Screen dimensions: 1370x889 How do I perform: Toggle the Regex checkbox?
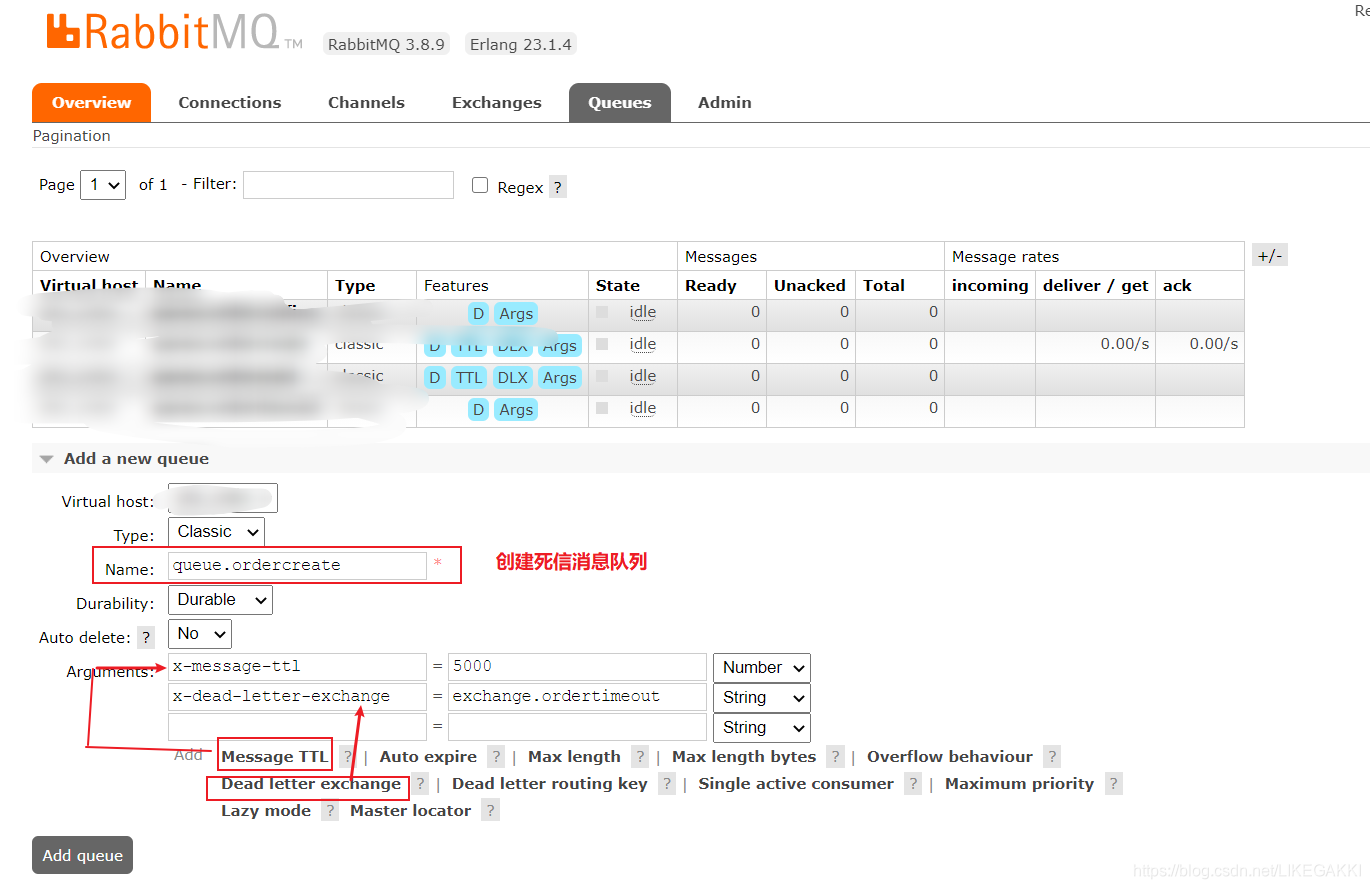[480, 185]
